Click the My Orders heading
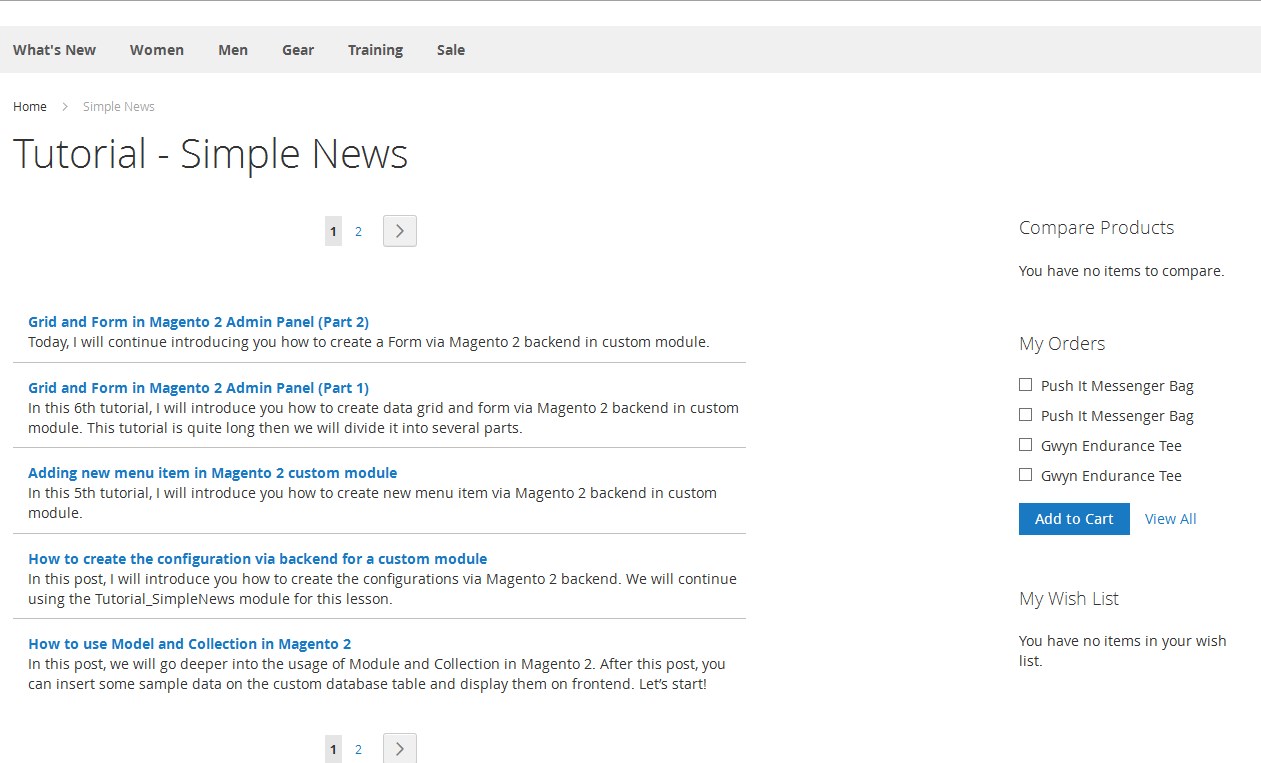This screenshot has width=1261, height=763. (1062, 344)
